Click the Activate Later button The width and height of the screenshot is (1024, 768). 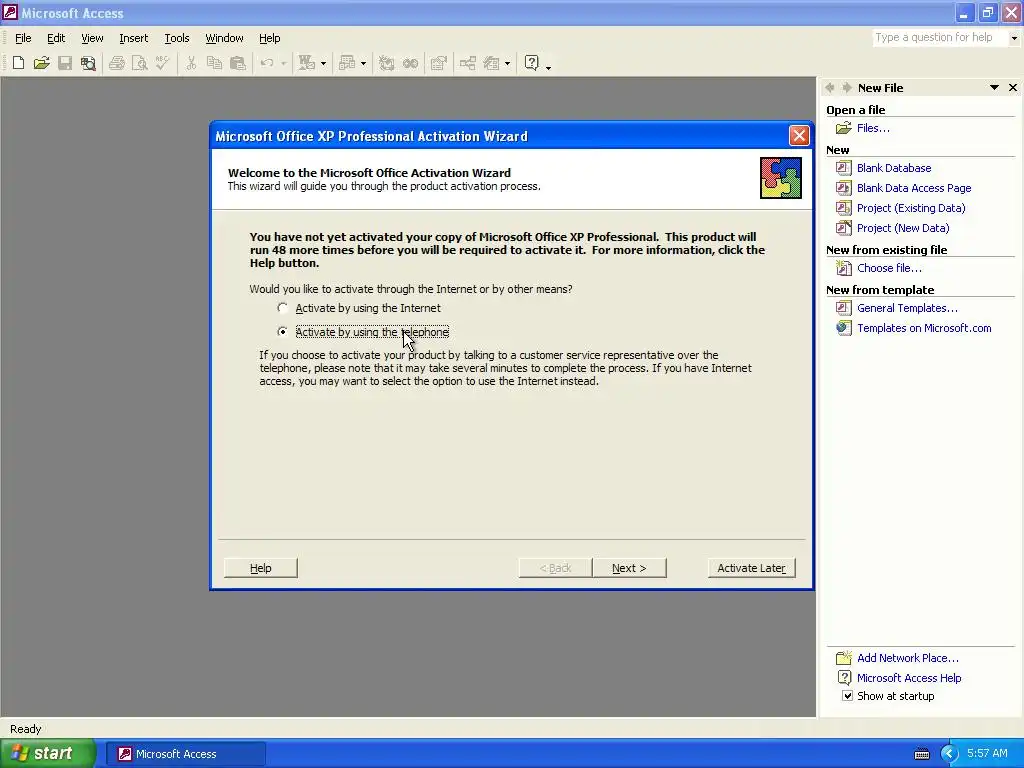click(751, 568)
